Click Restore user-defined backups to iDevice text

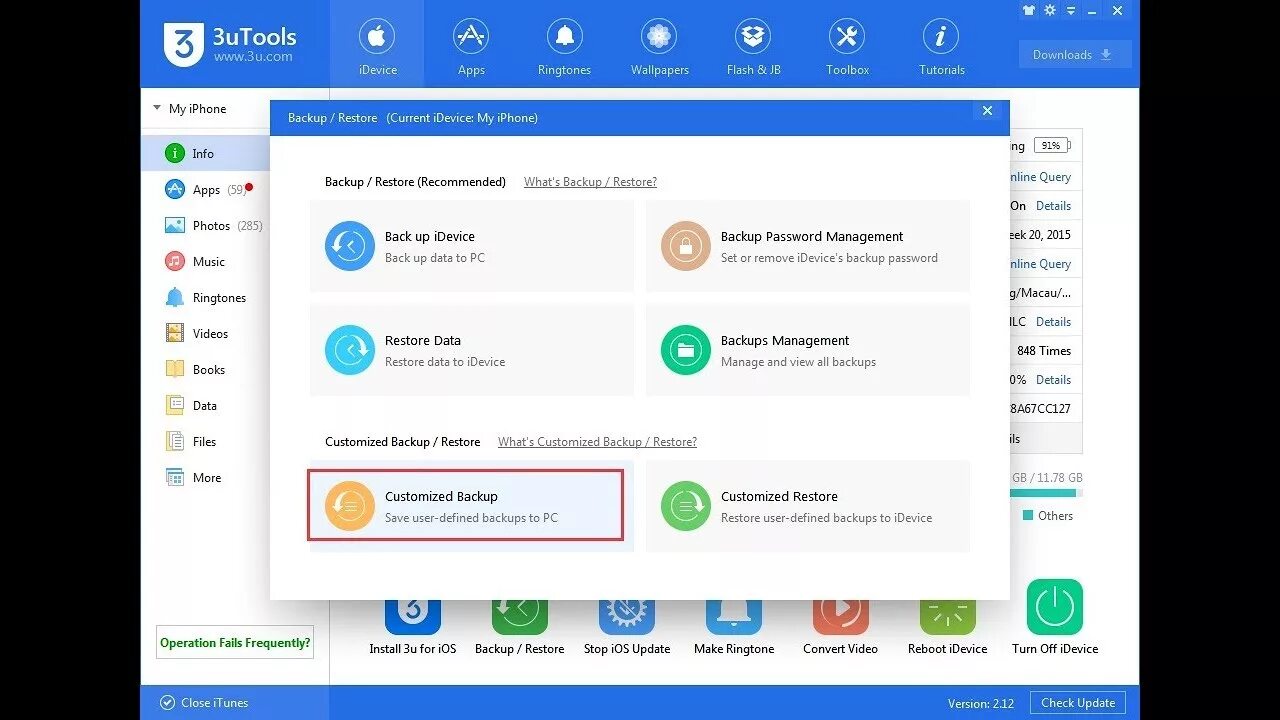(826, 518)
